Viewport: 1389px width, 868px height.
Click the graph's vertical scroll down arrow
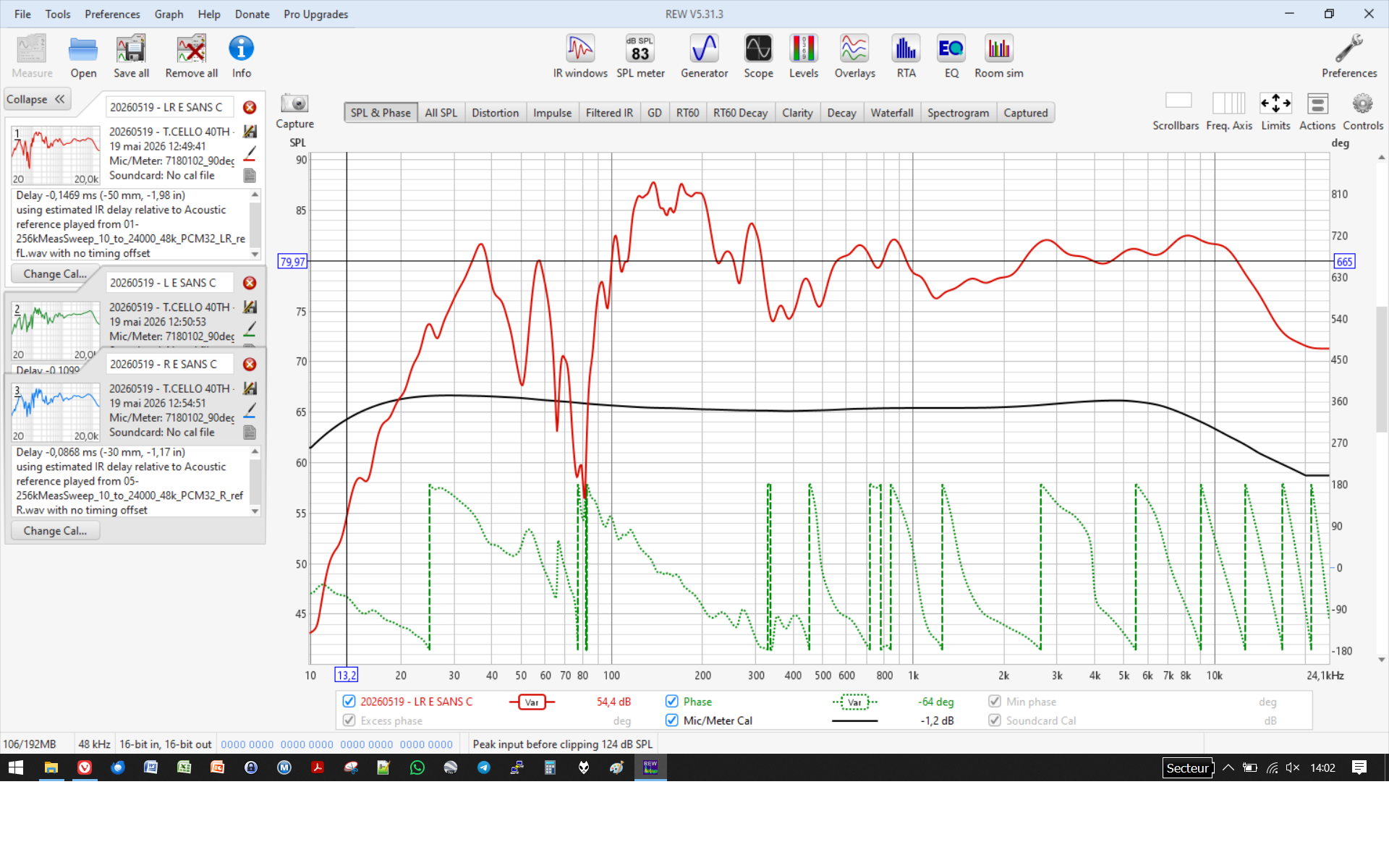click(1382, 660)
